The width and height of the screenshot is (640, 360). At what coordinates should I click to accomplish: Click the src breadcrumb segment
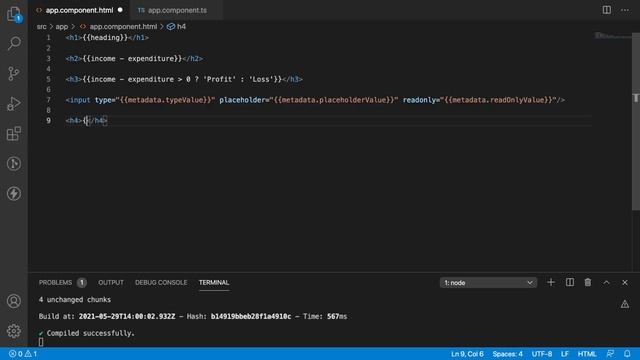click(42, 27)
